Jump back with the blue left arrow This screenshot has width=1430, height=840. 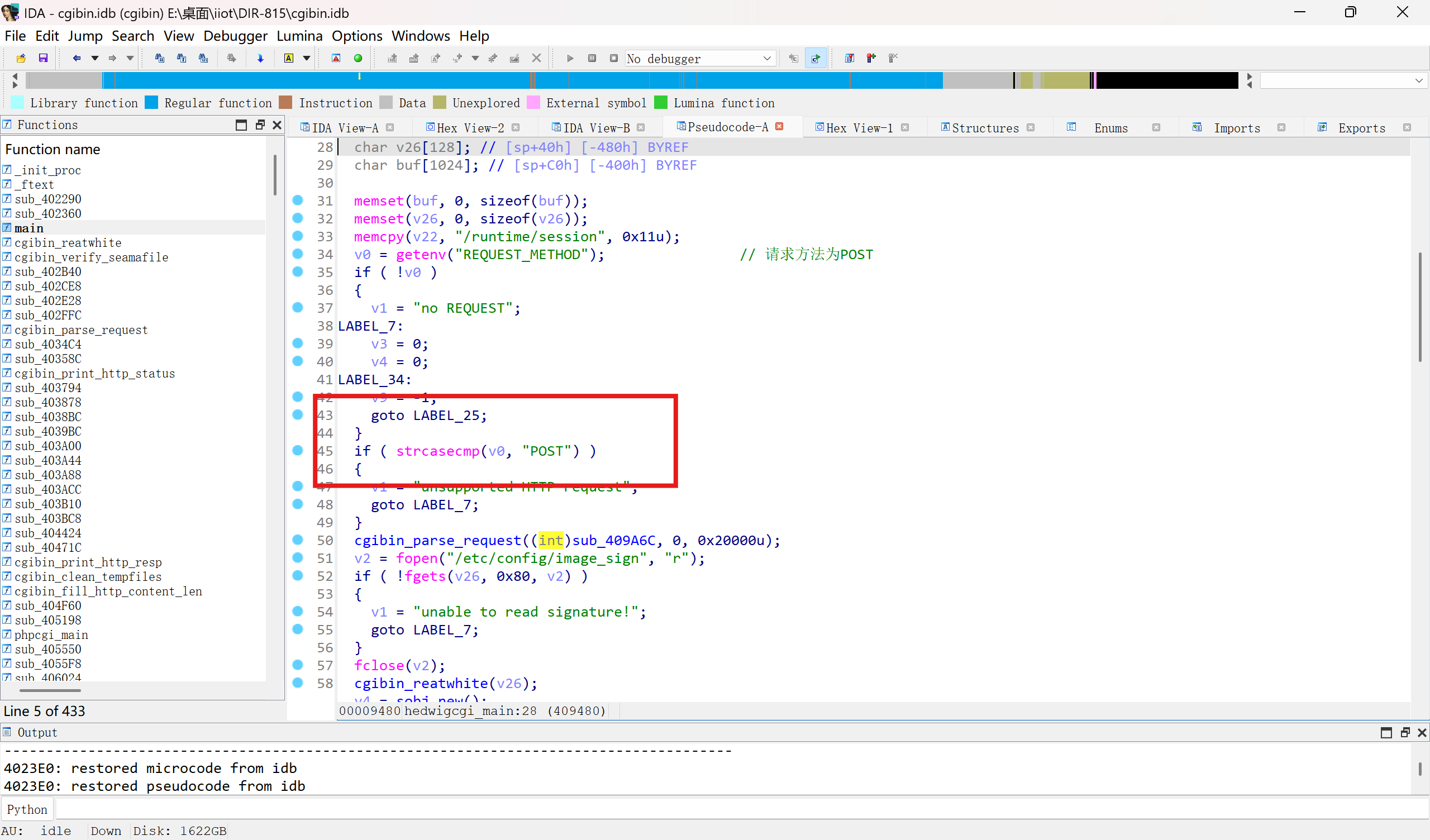[77, 58]
